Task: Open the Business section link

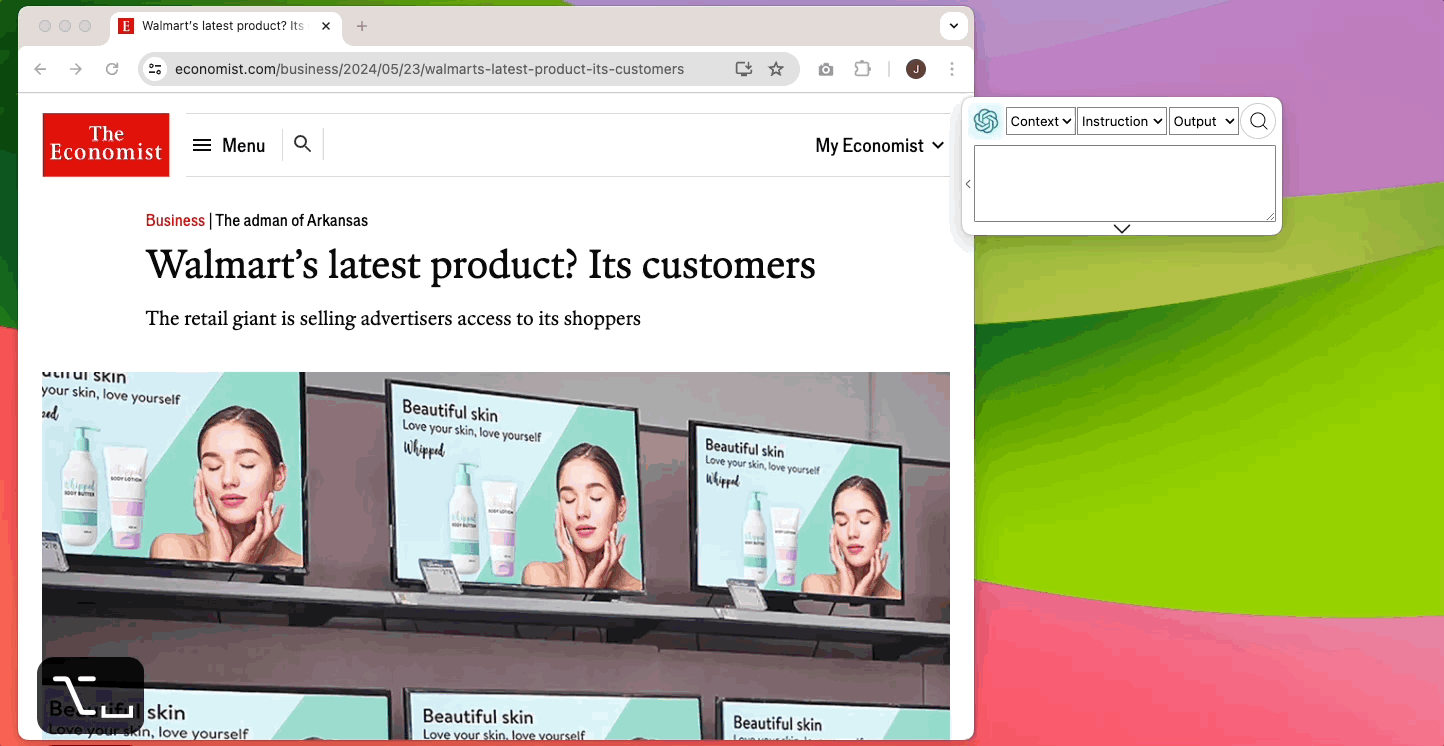Action: tap(175, 220)
